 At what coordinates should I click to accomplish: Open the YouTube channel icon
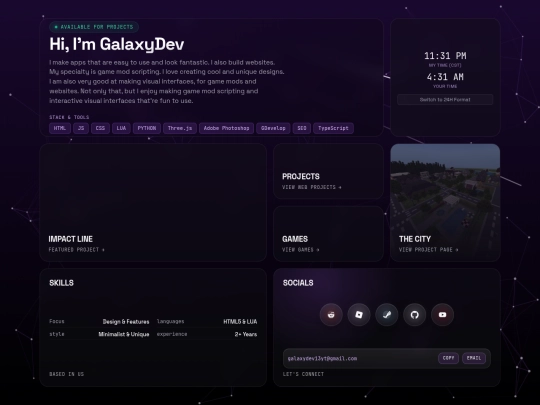point(443,314)
